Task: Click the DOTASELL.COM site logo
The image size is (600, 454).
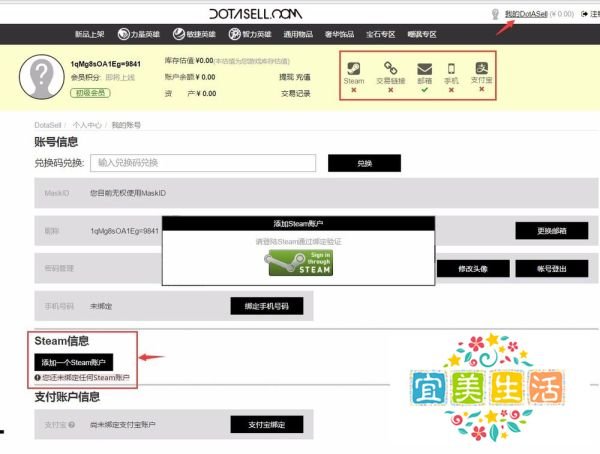Action: tap(256, 14)
